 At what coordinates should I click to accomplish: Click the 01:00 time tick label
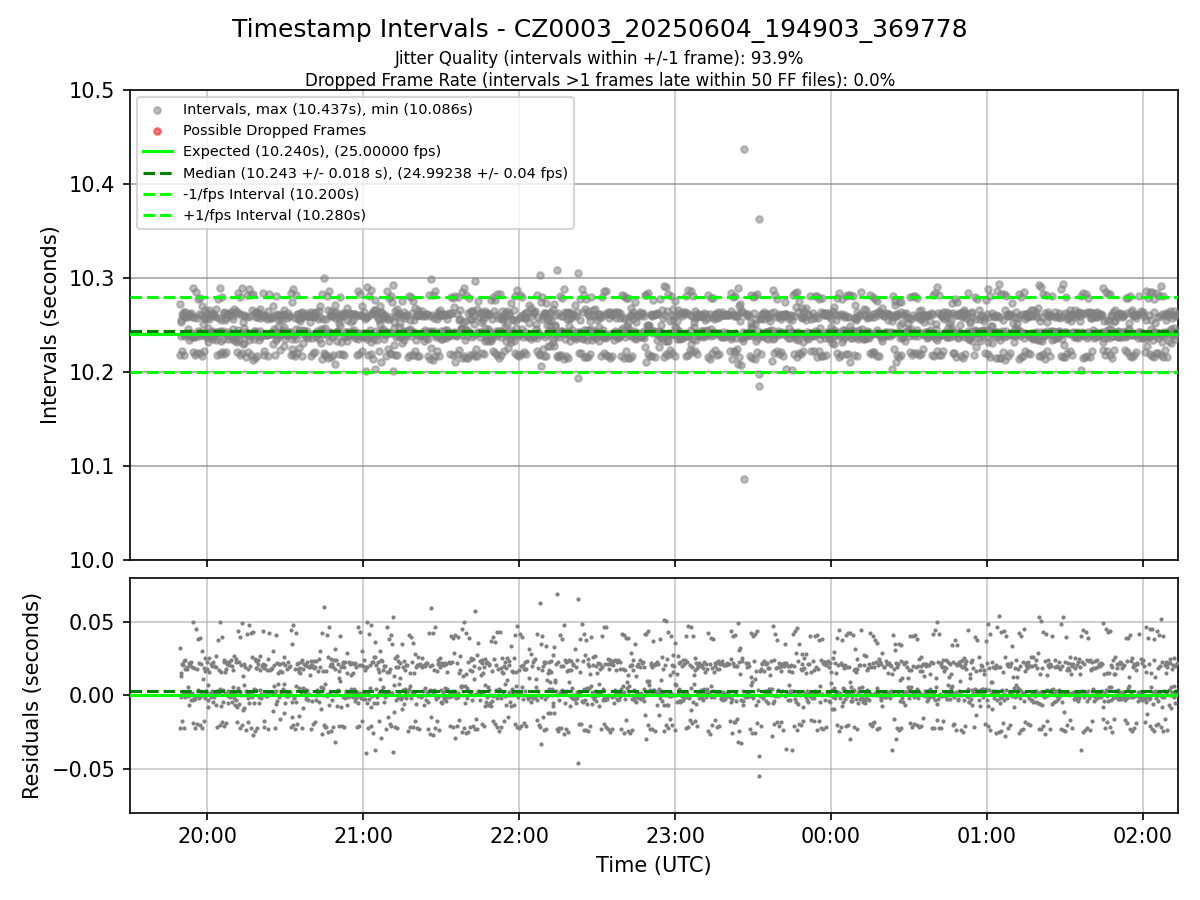click(987, 834)
